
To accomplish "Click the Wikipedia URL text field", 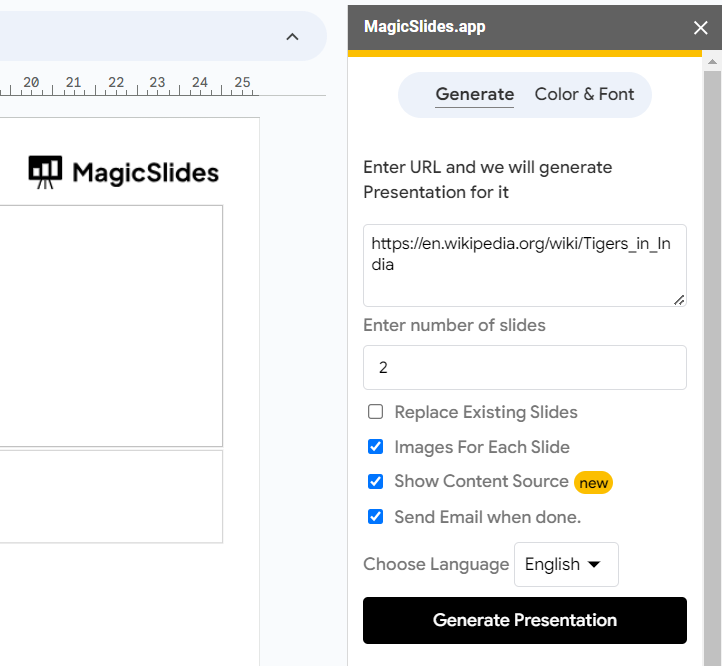I will [x=523, y=264].
